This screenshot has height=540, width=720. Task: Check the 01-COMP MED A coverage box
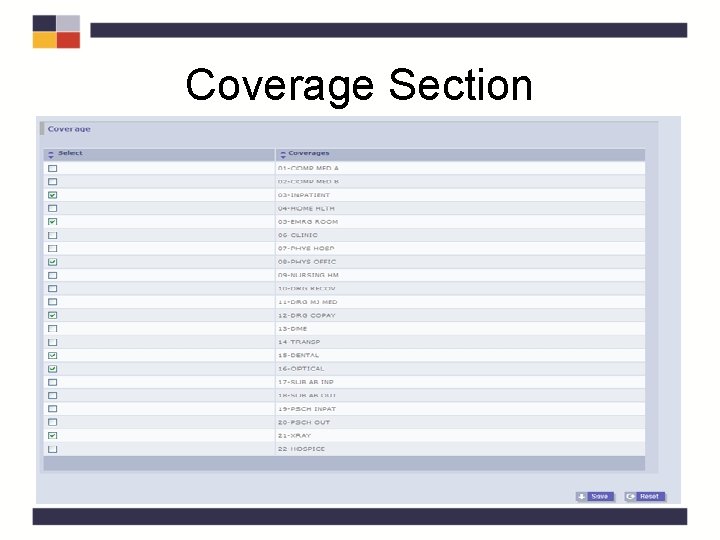click(x=53, y=169)
